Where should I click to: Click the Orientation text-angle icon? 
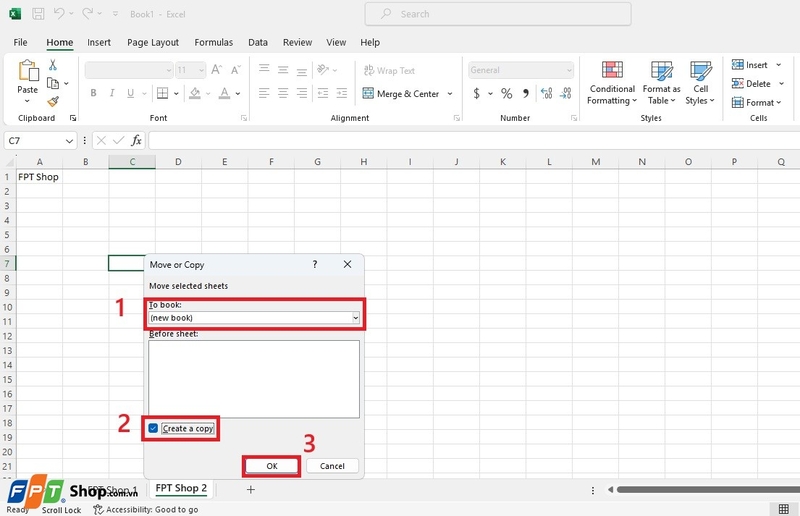click(323, 69)
